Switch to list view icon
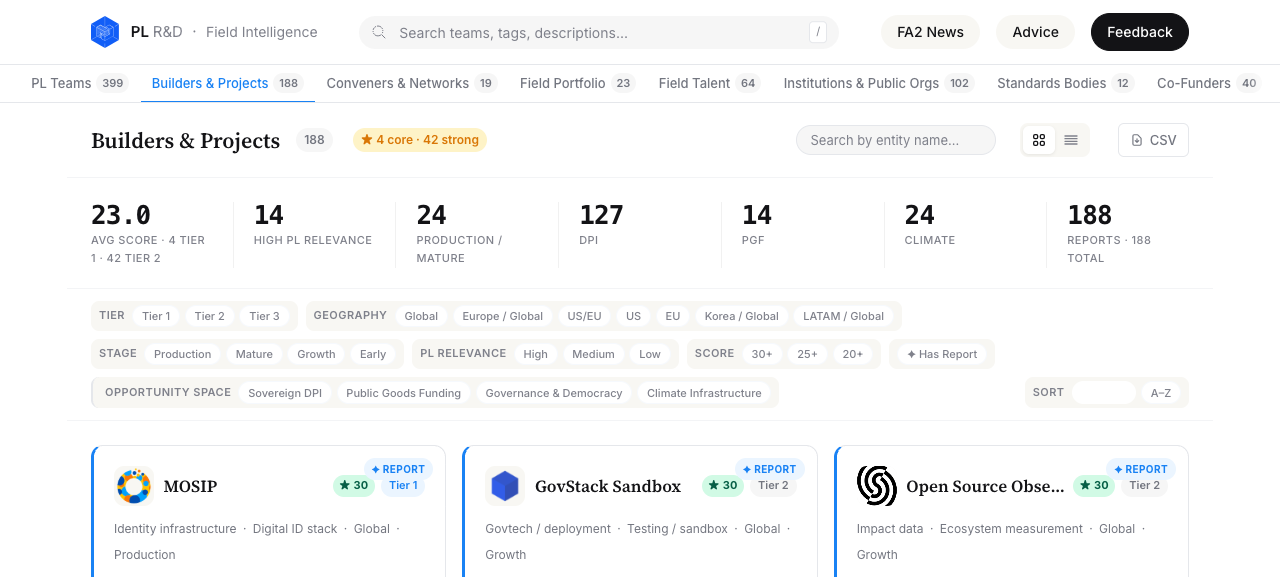Image resolution: width=1280 pixels, height=577 pixels. [1071, 140]
